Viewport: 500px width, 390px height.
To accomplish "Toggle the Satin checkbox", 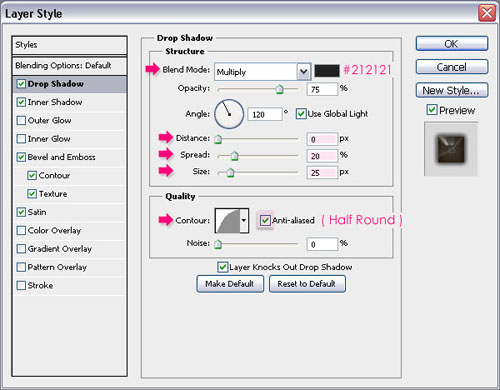I will coord(21,212).
